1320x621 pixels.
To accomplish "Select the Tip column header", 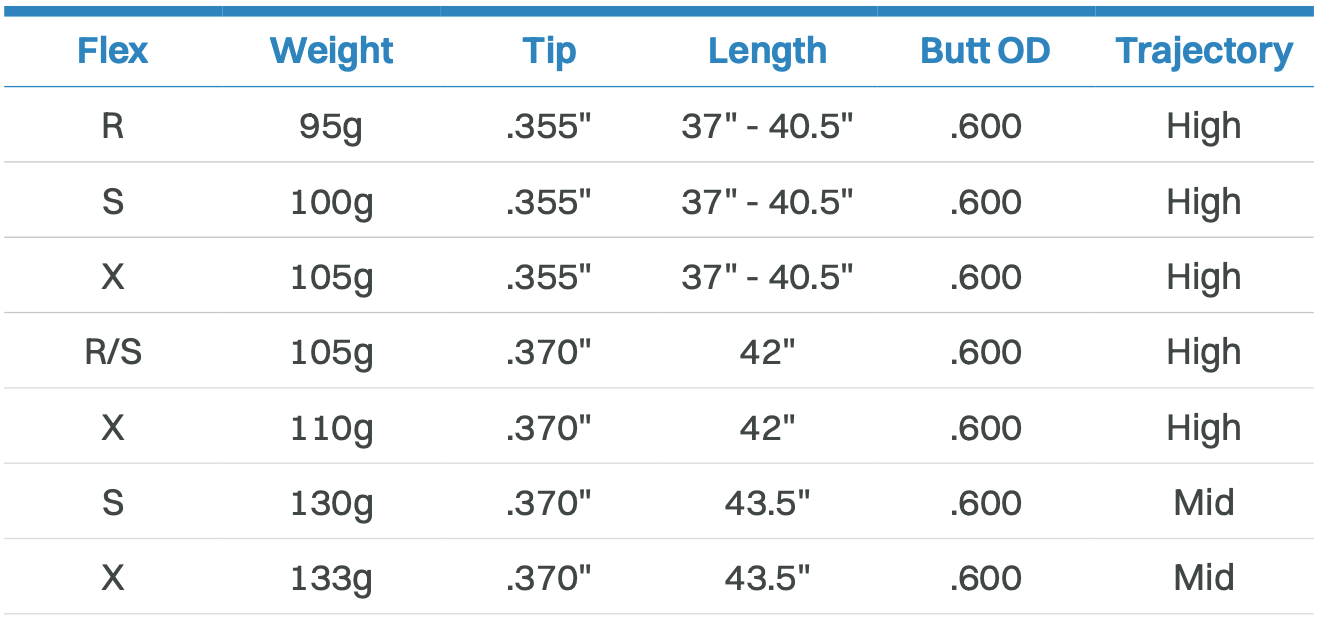I will pyautogui.click(x=549, y=51).
